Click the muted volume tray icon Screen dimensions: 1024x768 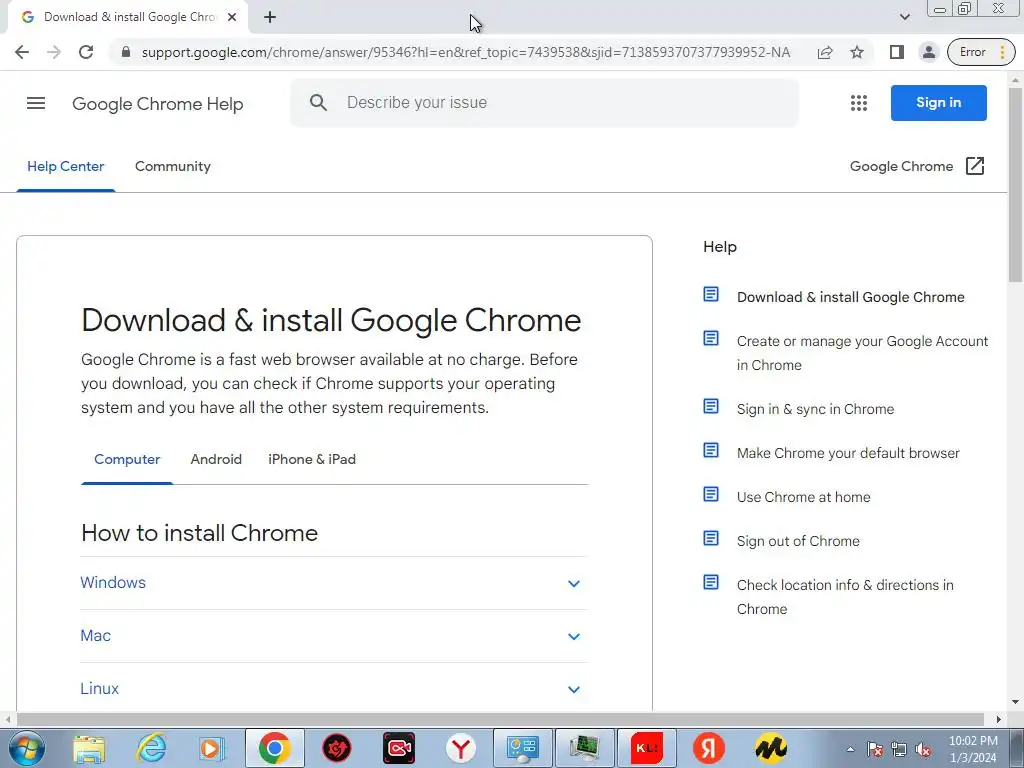pos(923,750)
